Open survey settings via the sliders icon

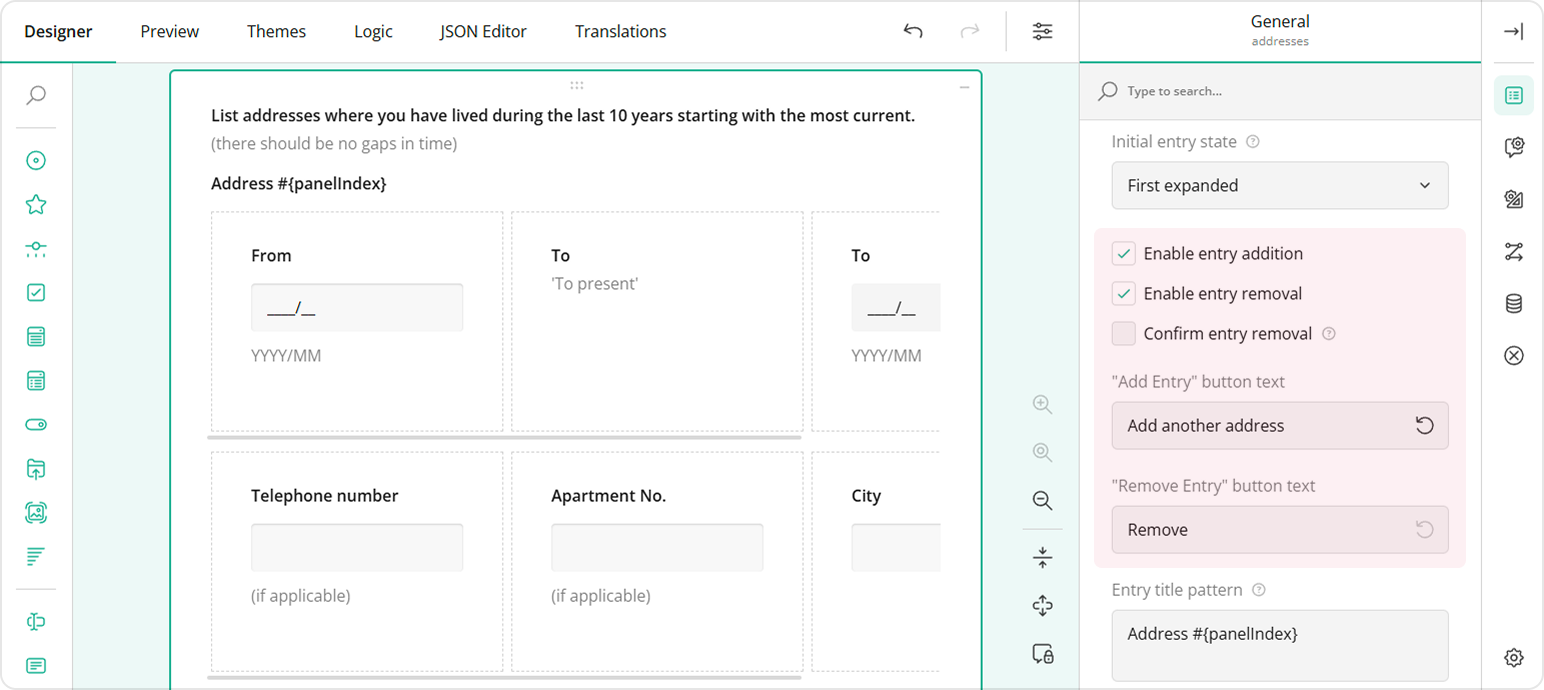point(1042,31)
